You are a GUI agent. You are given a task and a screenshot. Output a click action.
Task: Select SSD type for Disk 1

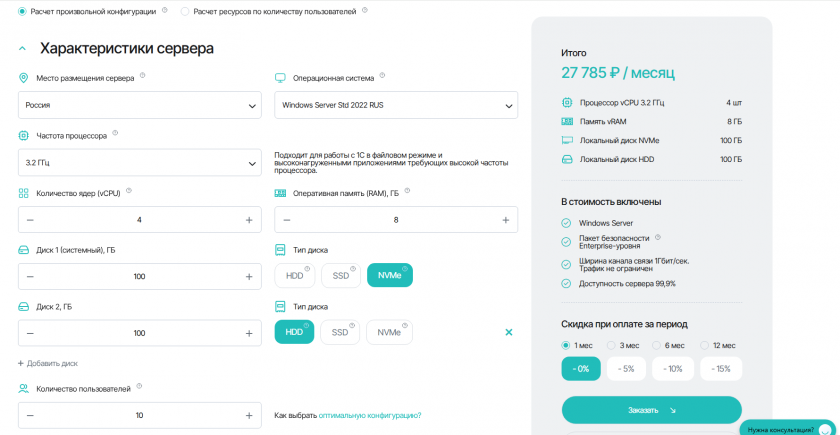tap(340, 276)
